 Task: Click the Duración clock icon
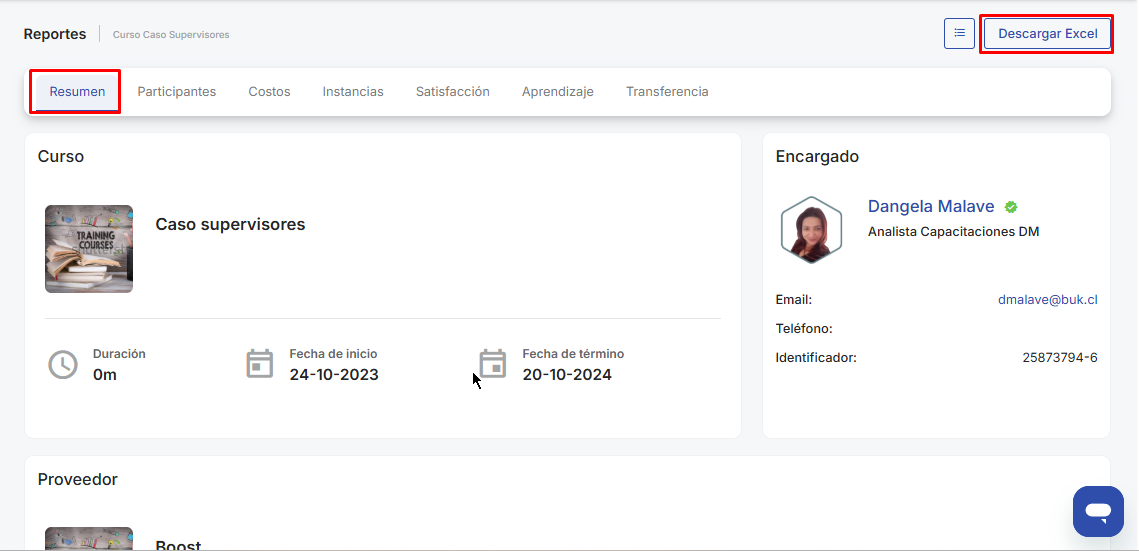click(x=63, y=365)
